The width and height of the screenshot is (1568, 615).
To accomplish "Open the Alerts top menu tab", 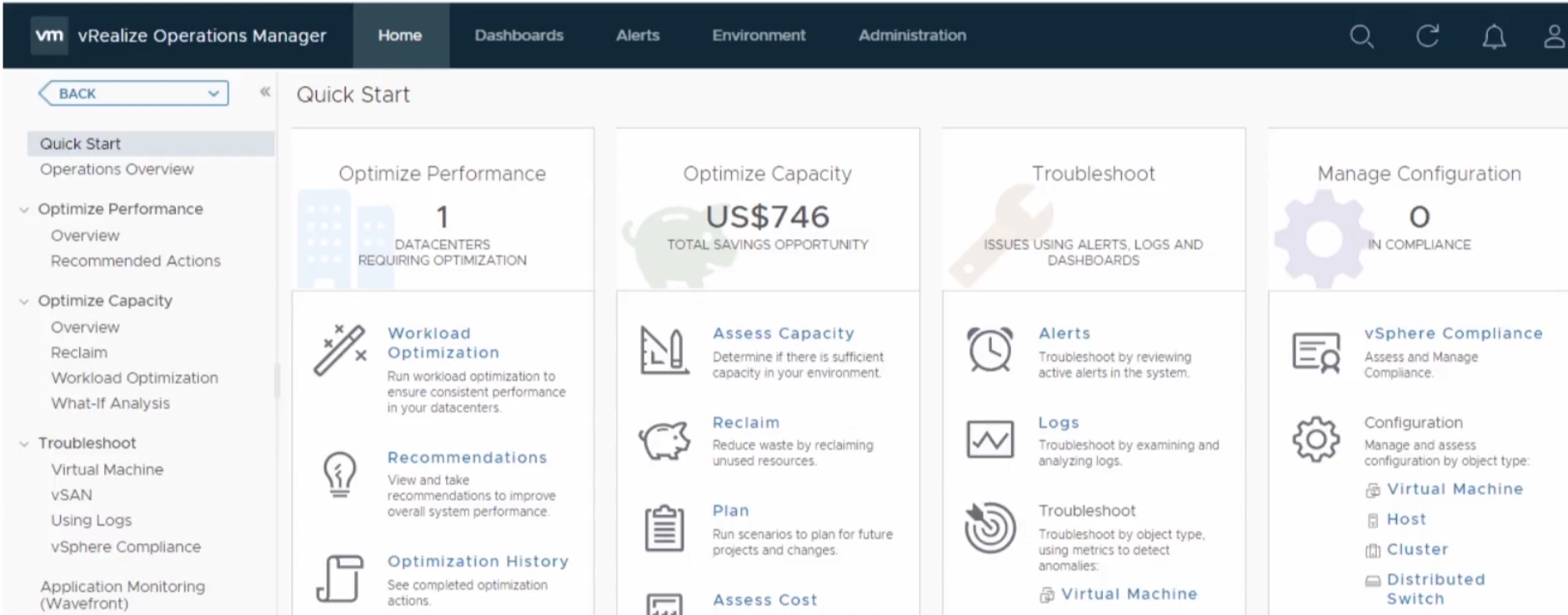I will tap(638, 35).
